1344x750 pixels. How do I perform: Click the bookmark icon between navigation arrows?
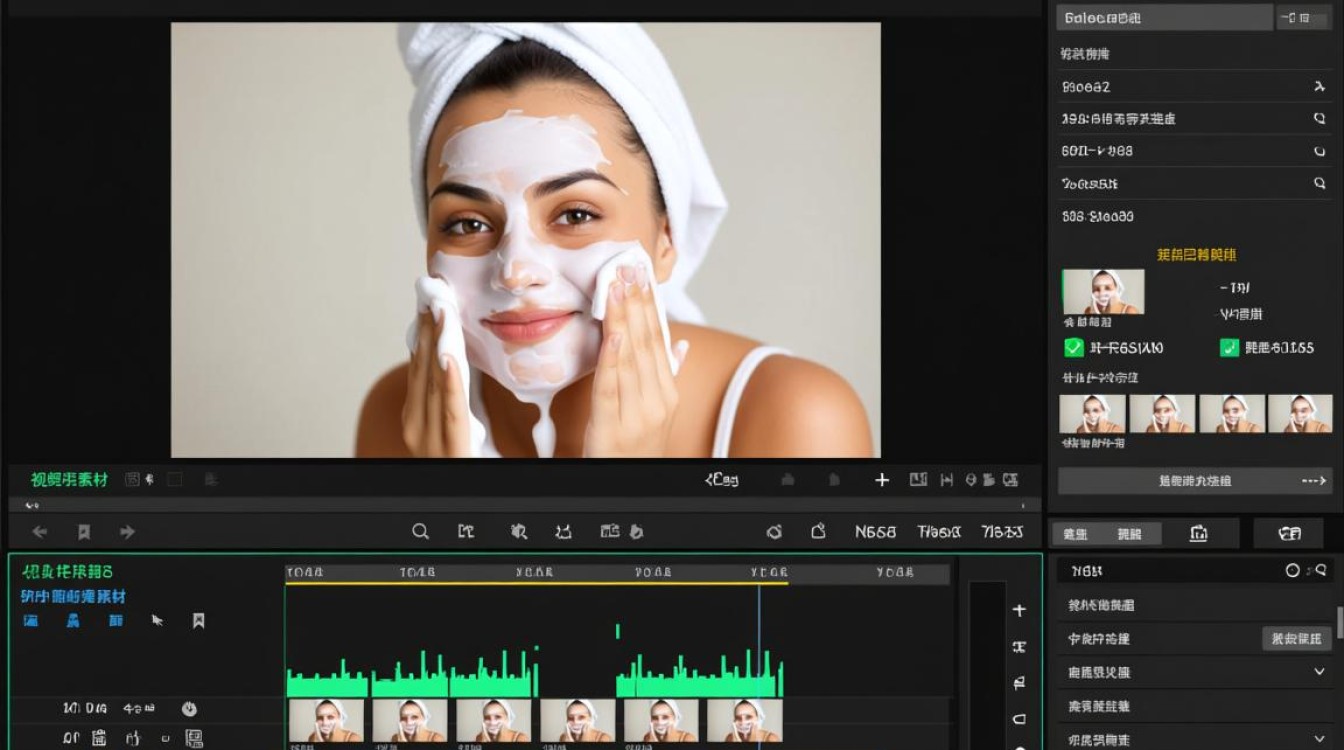click(x=84, y=532)
